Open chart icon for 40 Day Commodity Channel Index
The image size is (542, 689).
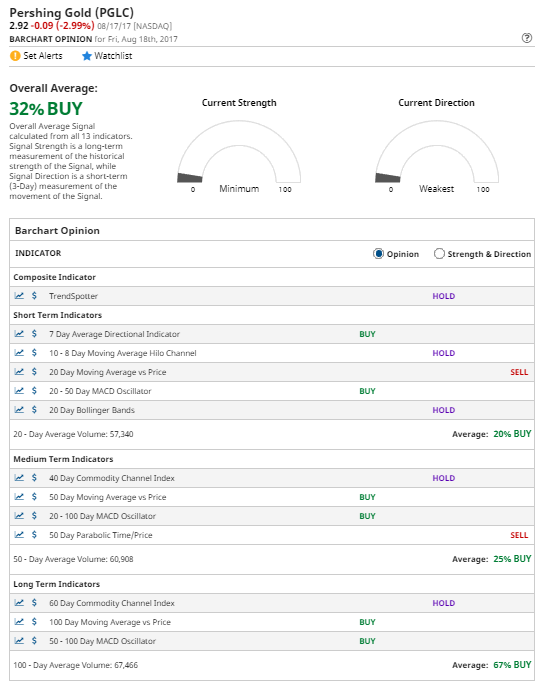(19, 478)
